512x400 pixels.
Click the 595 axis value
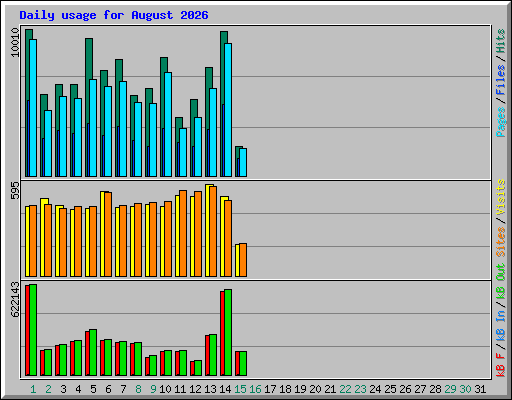pyautogui.click(x=15, y=190)
